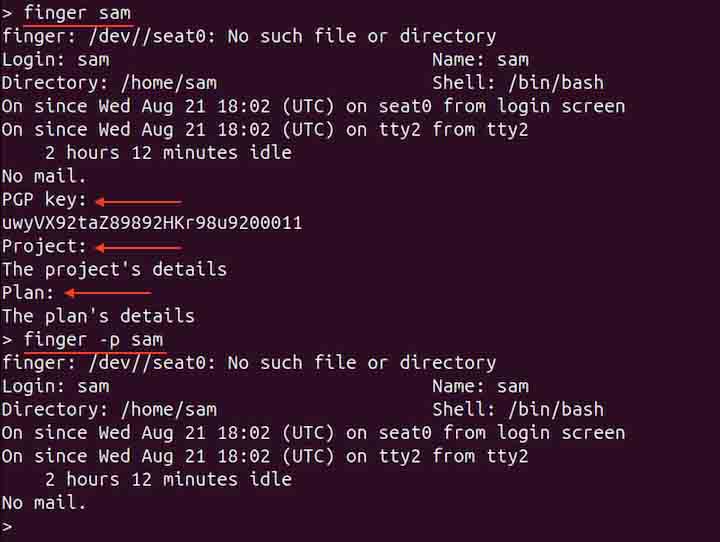
Task: Click the red arrow beside PGP key
Action: click(138, 201)
